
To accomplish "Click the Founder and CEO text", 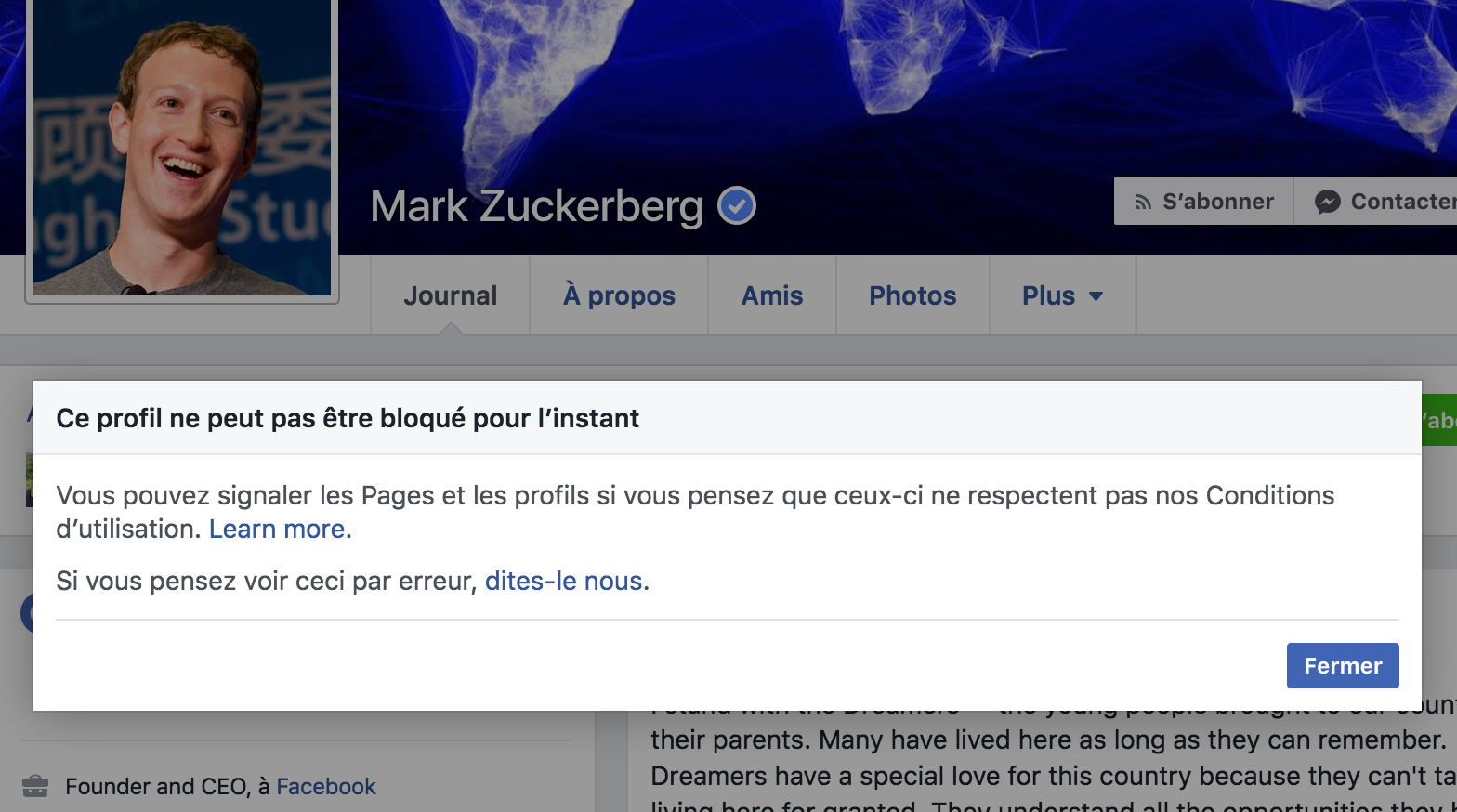I will 156,787.
